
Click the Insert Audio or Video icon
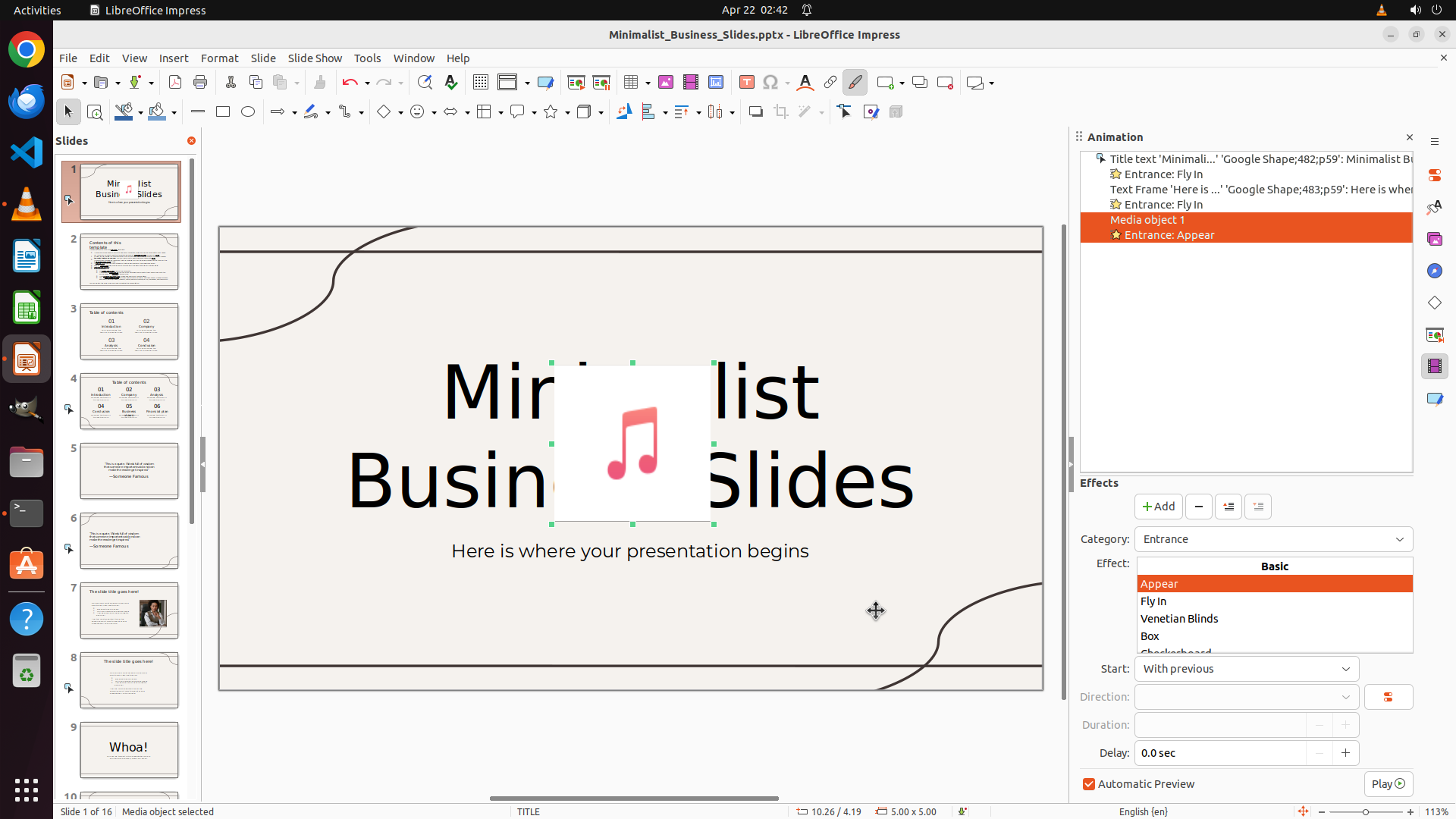pos(690,82)
